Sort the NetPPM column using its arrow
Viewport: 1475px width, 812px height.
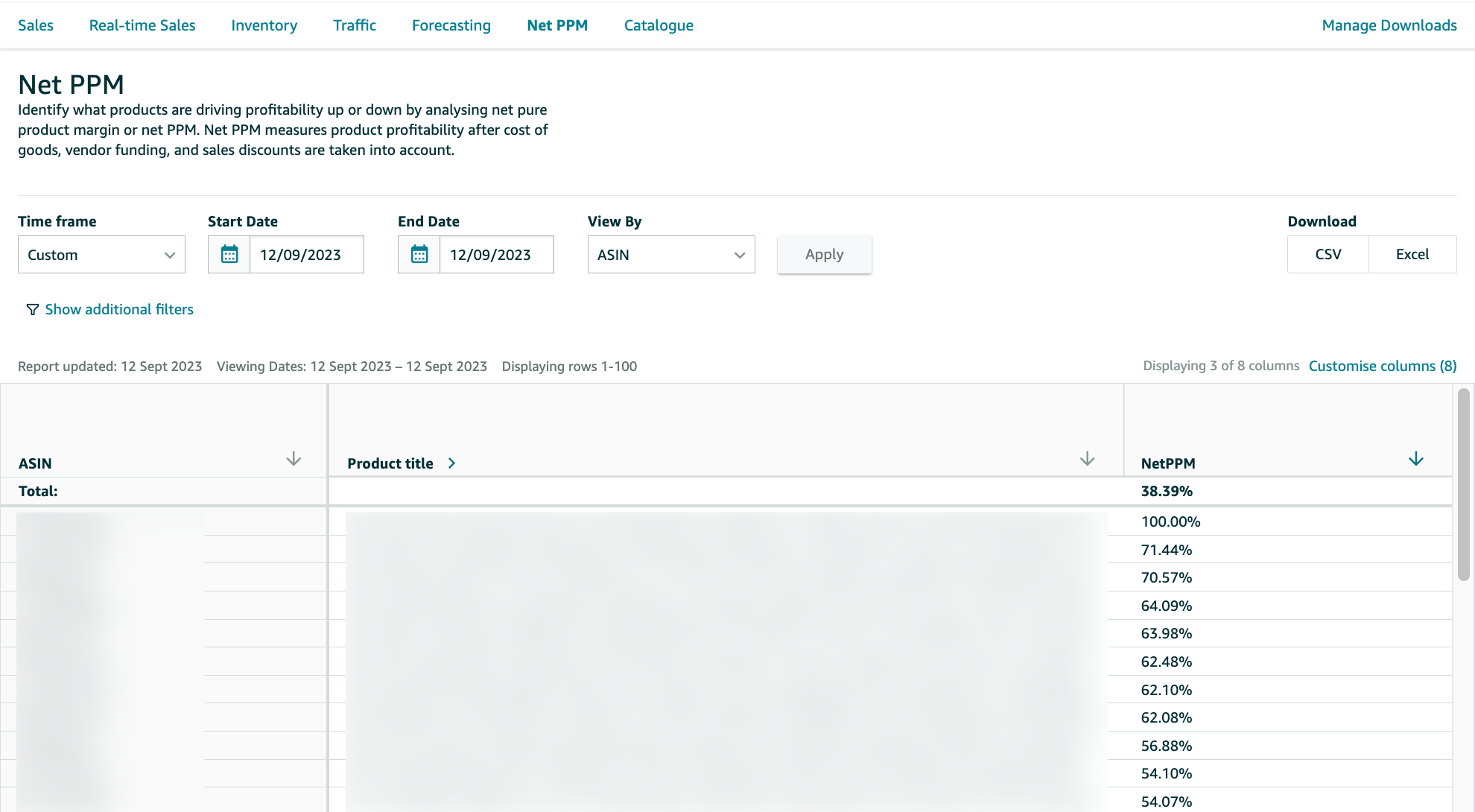[1415, 459]
